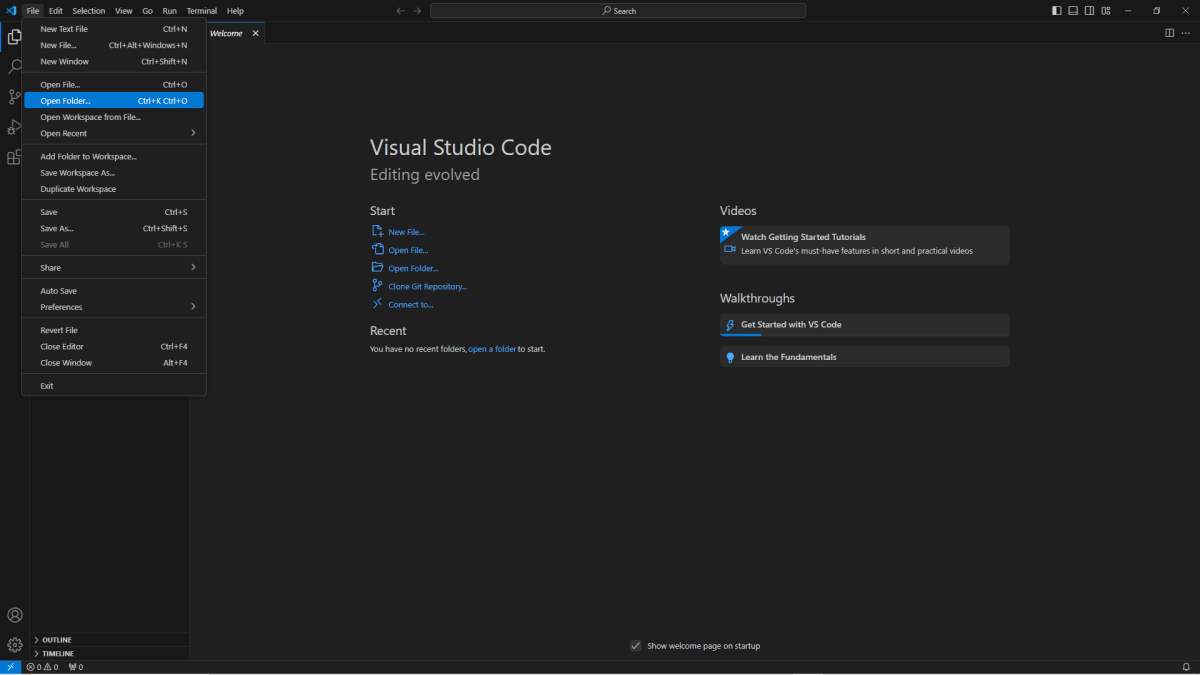1200x675 pixels.
Task: Expand the Share submenu
Action: (114, 268)
